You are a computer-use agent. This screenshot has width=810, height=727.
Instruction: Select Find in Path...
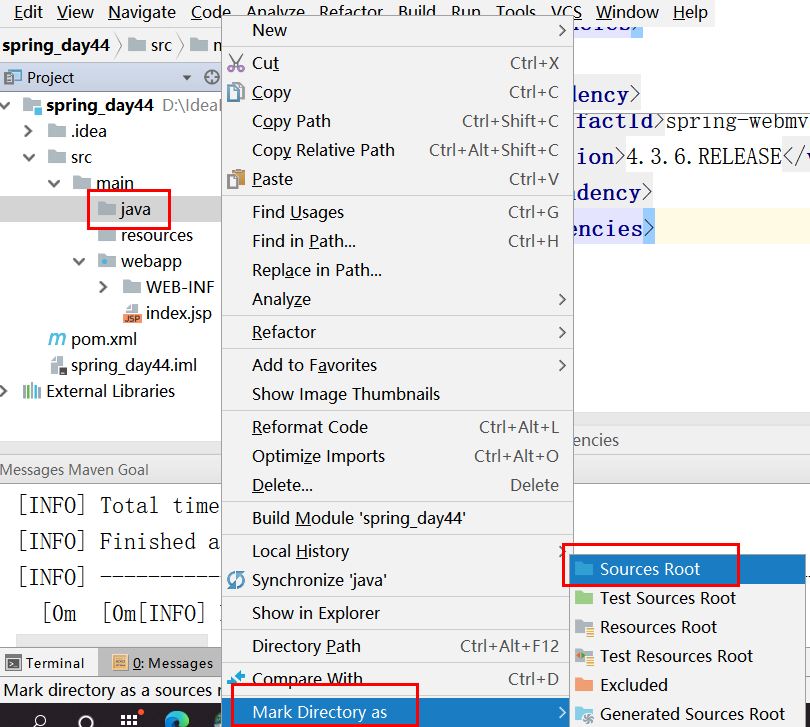click(397, 241)
